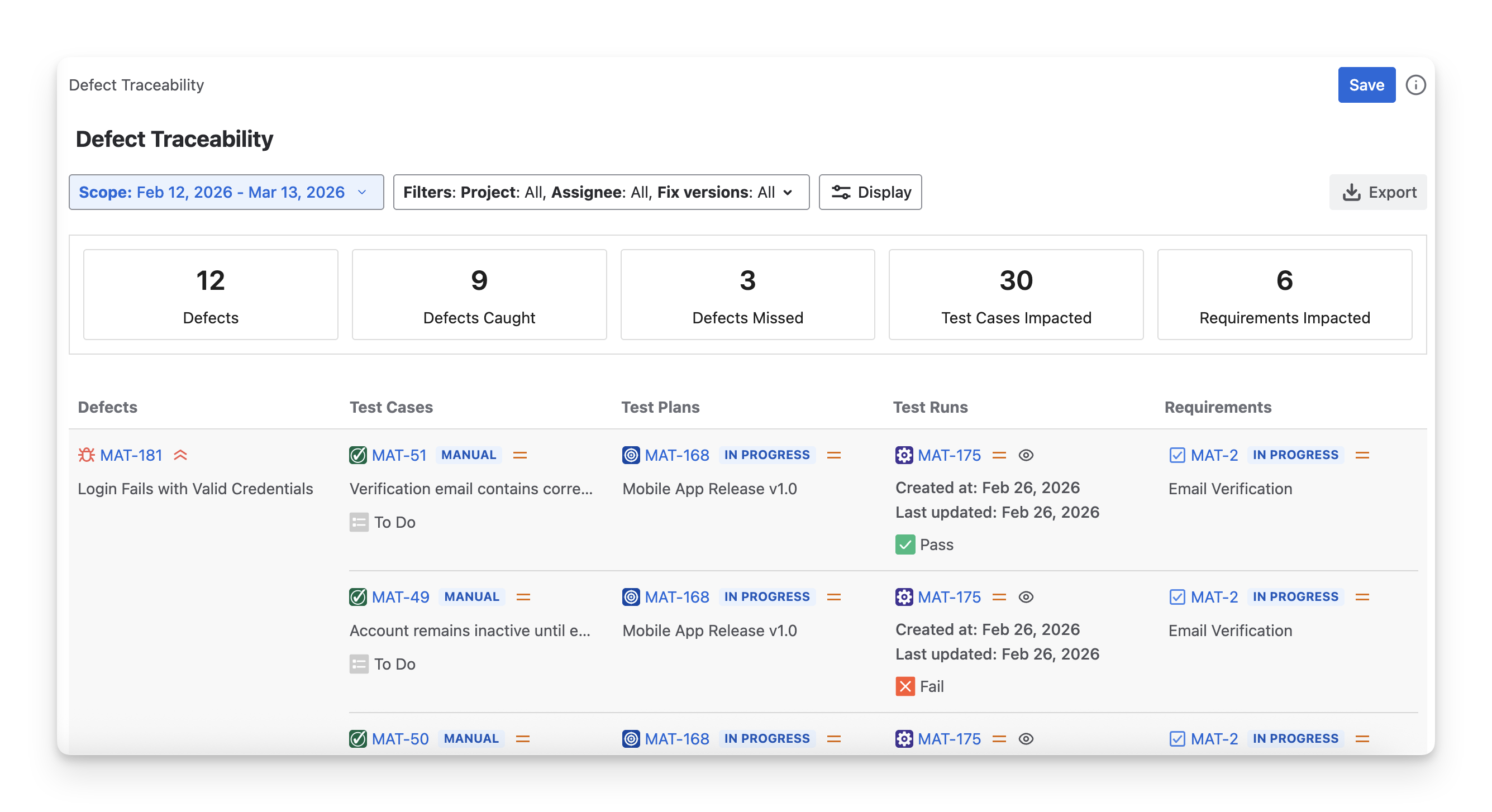Open the Display options menu
Screen dimensions: 1492x812
point(870,192)
